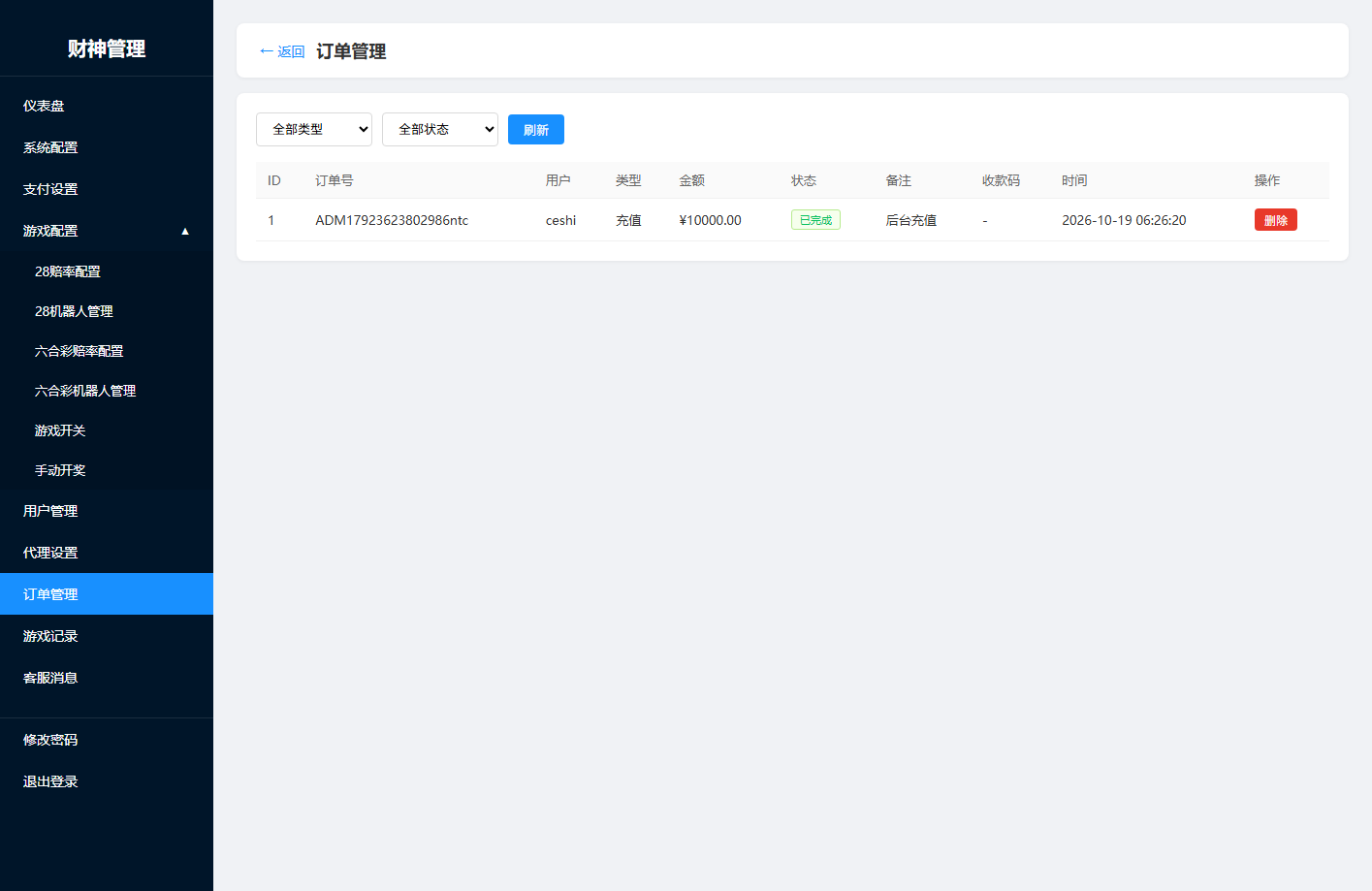Click the 充值 type cell
The image size is (1372, 891).
click(628, 220)
